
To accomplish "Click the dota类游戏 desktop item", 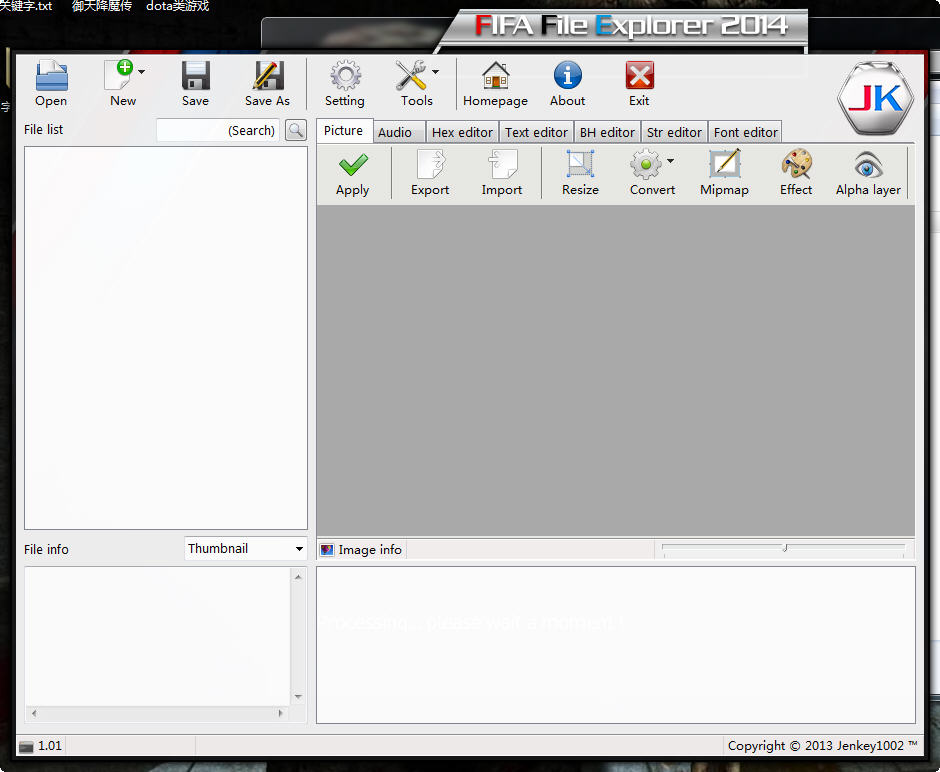I will 177,7.
